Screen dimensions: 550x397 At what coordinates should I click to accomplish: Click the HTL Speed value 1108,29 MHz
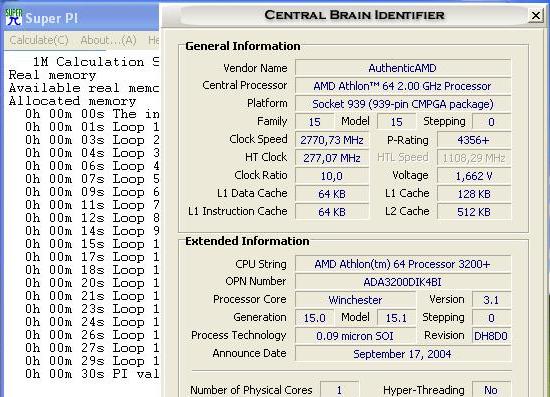click(474, 158)
